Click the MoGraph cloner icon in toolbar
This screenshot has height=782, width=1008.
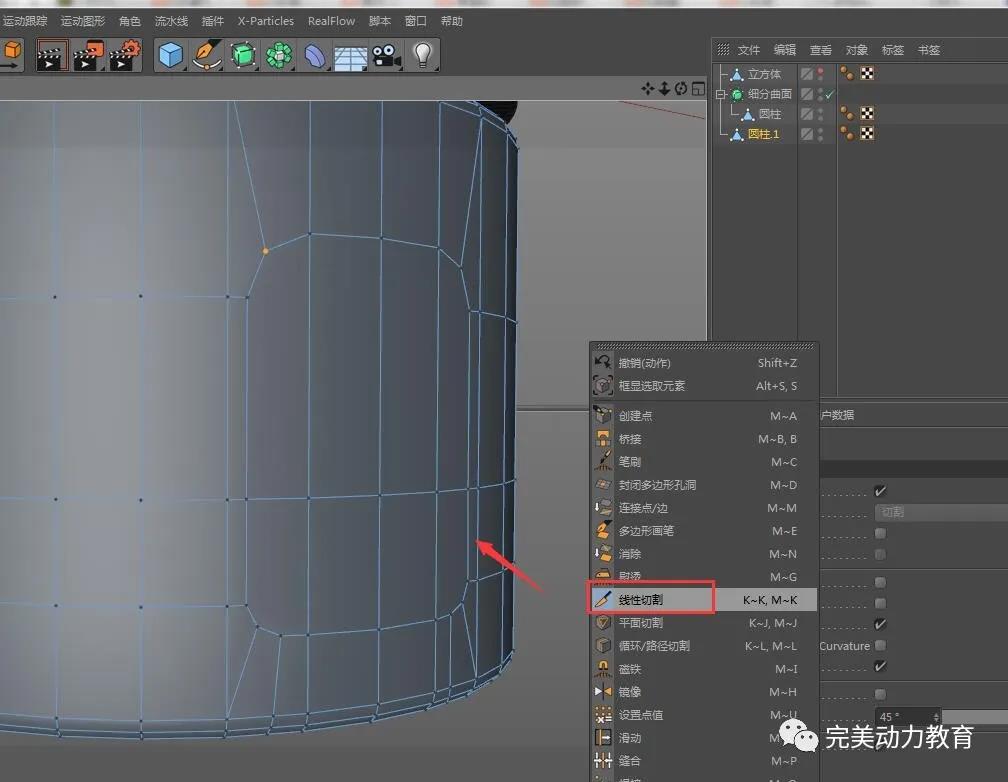(279, 55)
